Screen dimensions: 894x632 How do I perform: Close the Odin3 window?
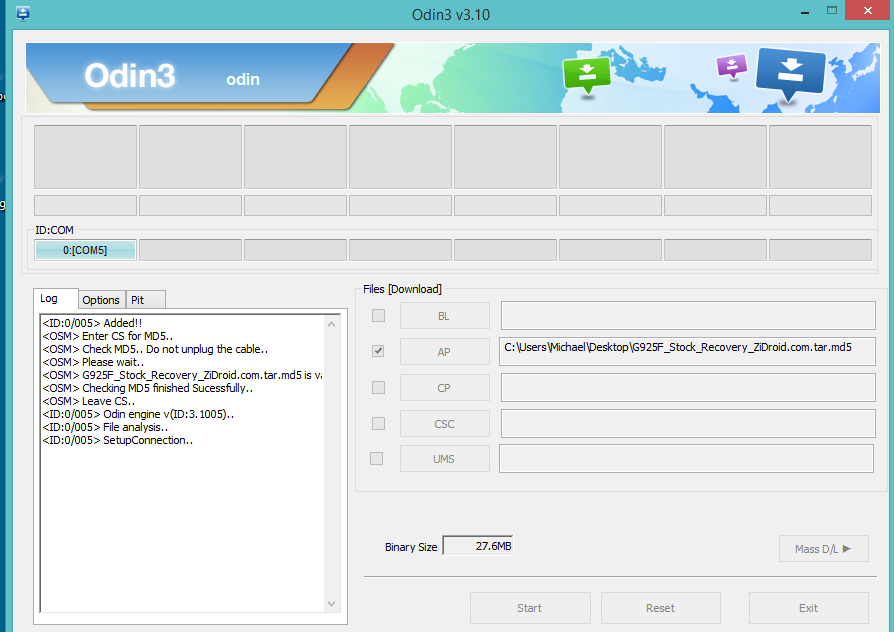click(x=868, y=10)
